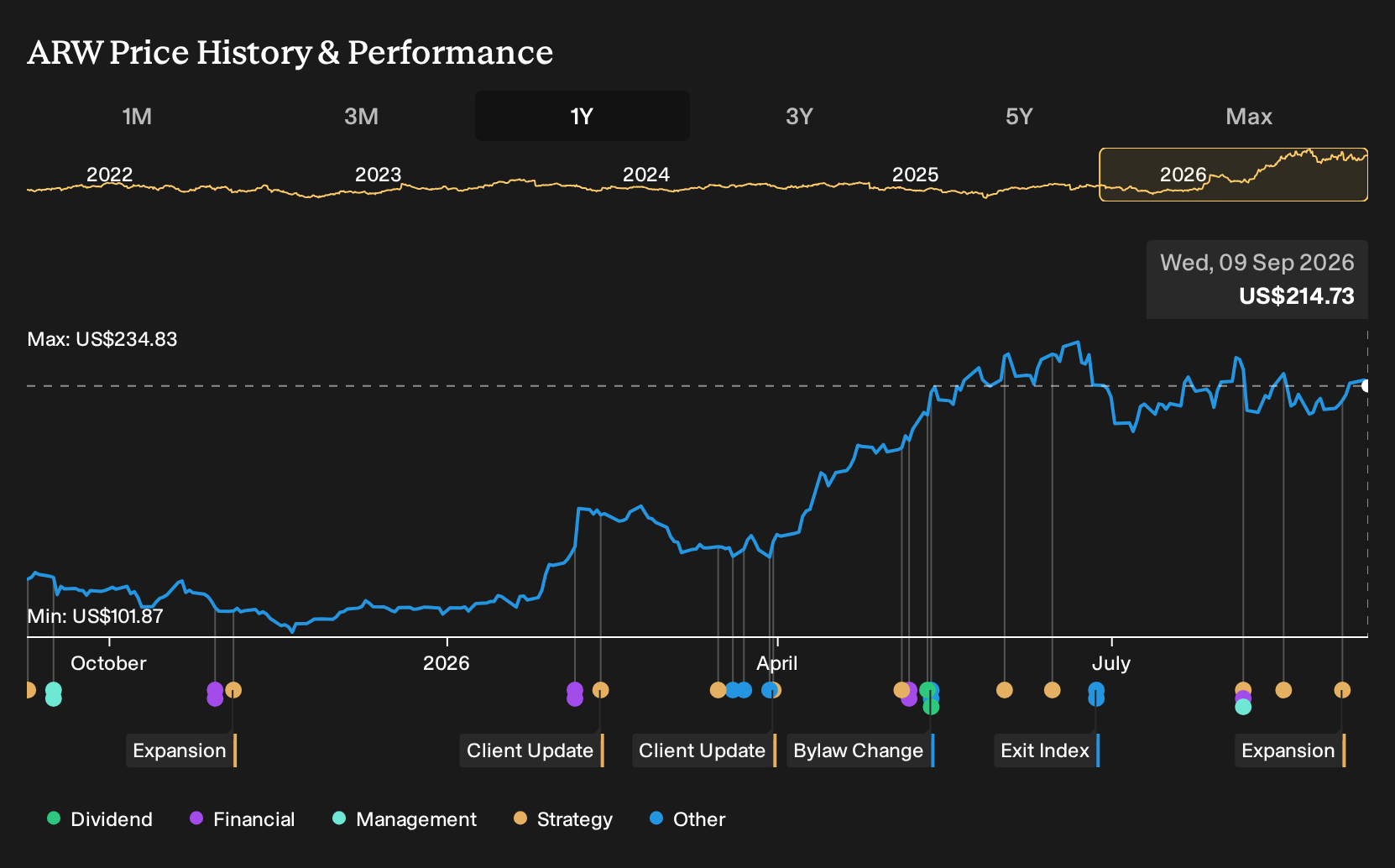
Task: Click the leftmost blue Other dot before April
Action: [x=733, y=690]
